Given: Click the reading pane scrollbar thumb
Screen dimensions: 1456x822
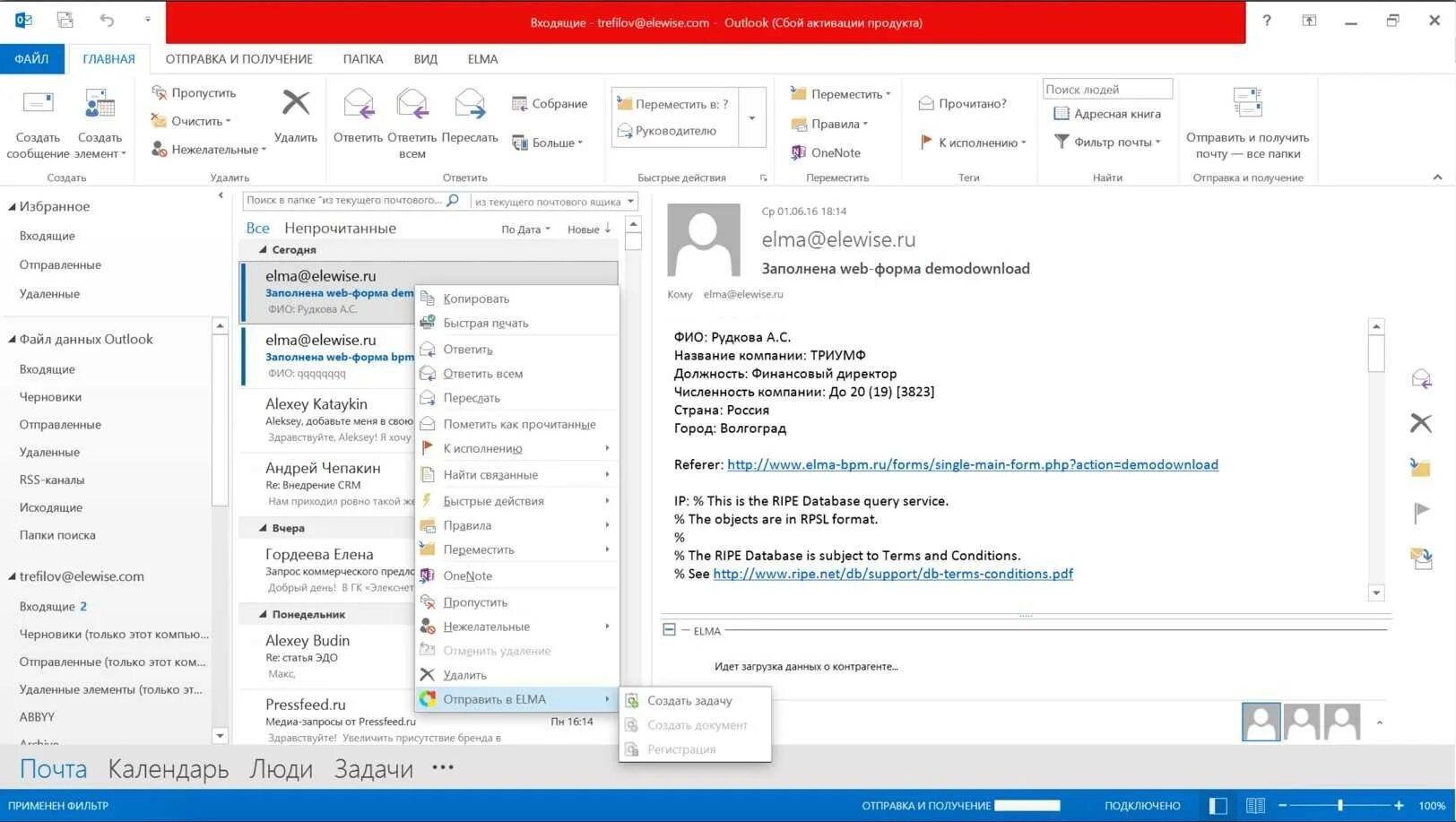Looking at the screenshot, I should tap(1377, 353).
